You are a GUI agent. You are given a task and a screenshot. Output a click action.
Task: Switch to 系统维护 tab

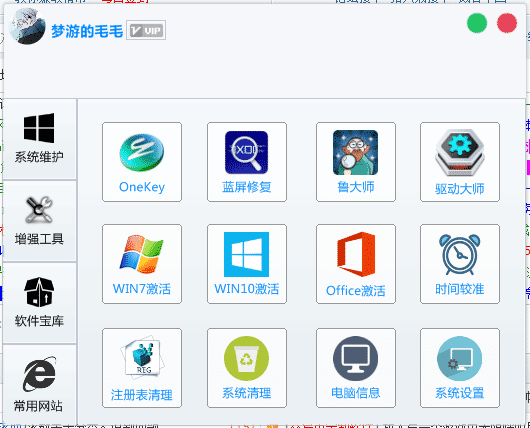click(40, 139)
